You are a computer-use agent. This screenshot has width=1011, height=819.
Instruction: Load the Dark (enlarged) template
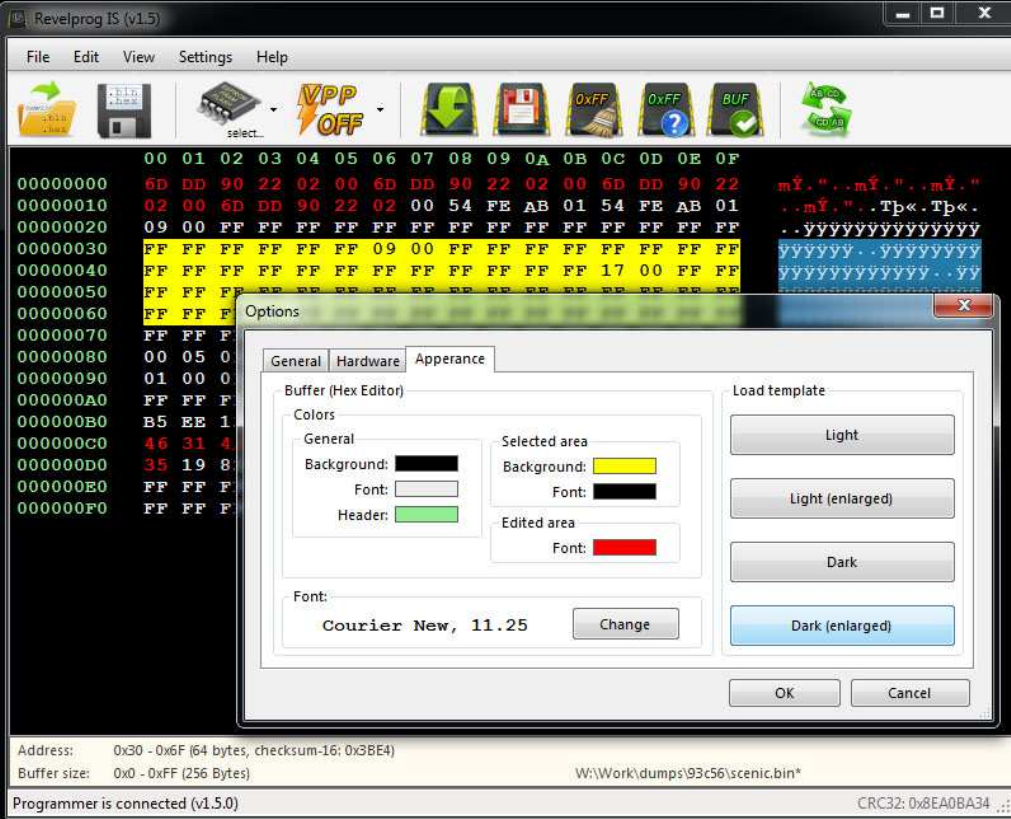(842, 626)
